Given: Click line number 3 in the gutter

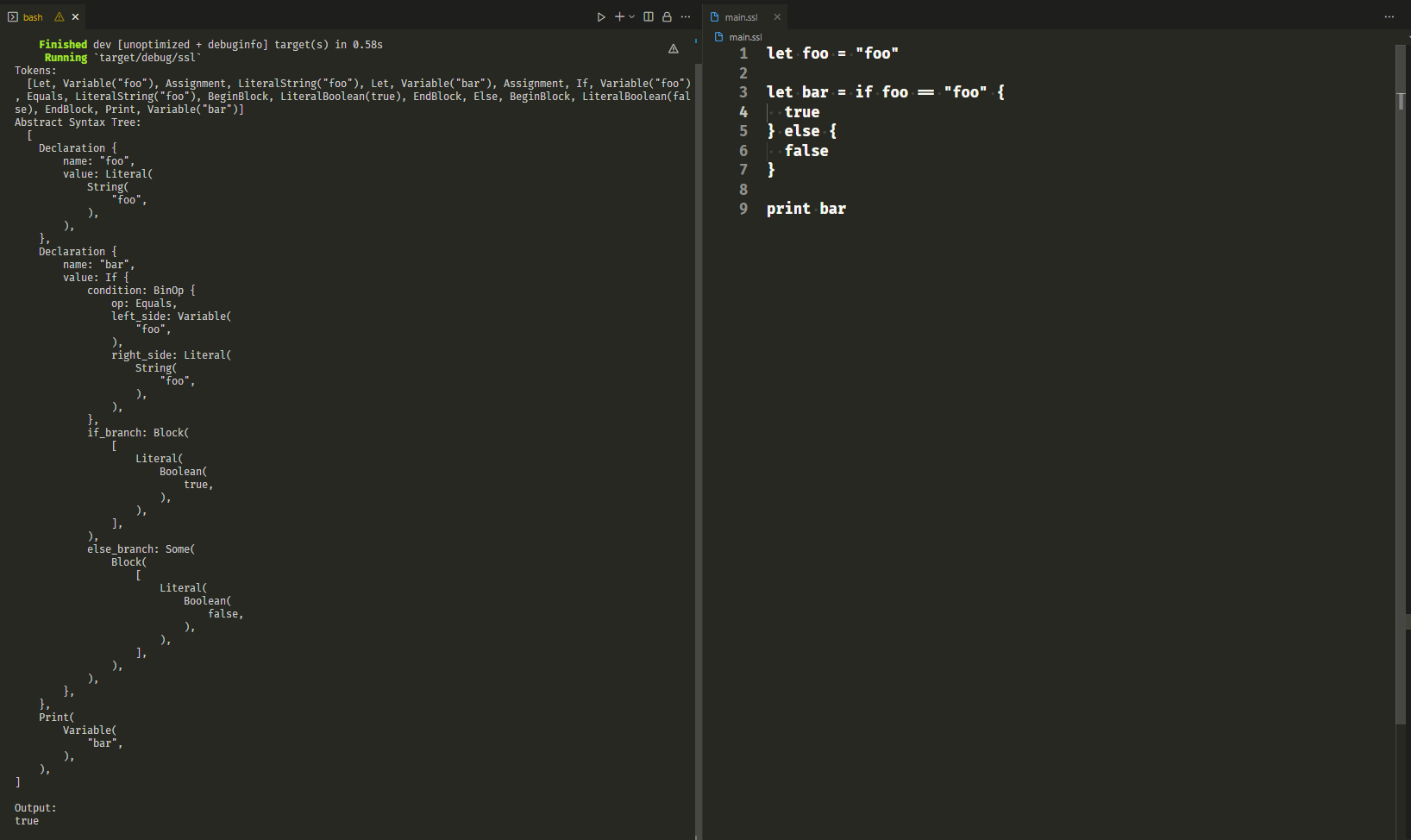Looking at the screenshot, I should click(743, 92).
